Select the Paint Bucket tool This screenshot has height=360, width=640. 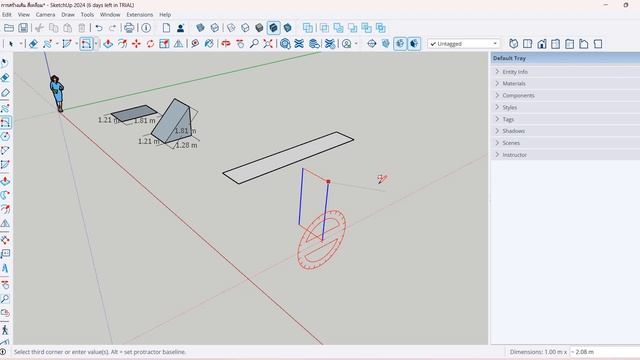(x=209, y=44)
